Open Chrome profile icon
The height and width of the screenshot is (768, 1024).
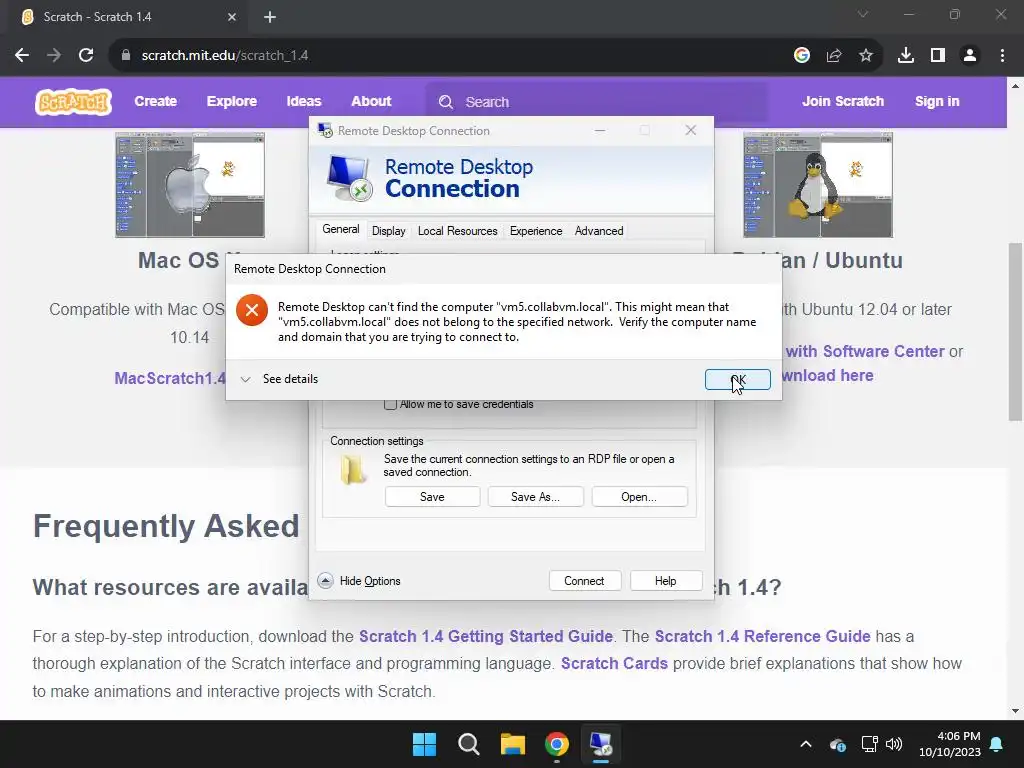pos(970,56)
